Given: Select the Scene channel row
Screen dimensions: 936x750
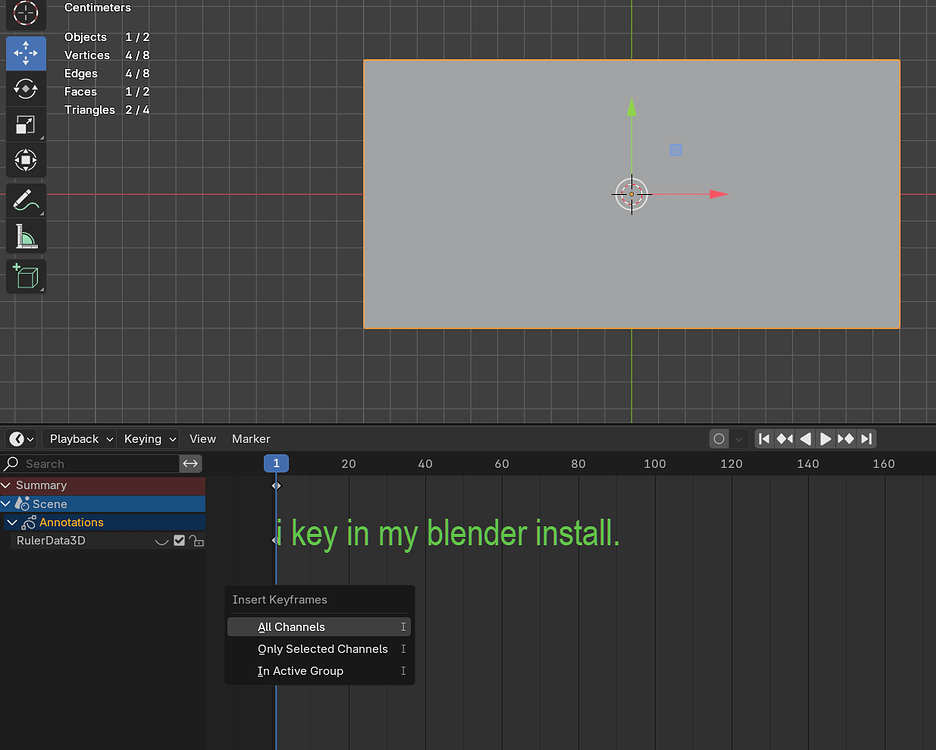Looking at the screenshot, I should tap(103, 504).
